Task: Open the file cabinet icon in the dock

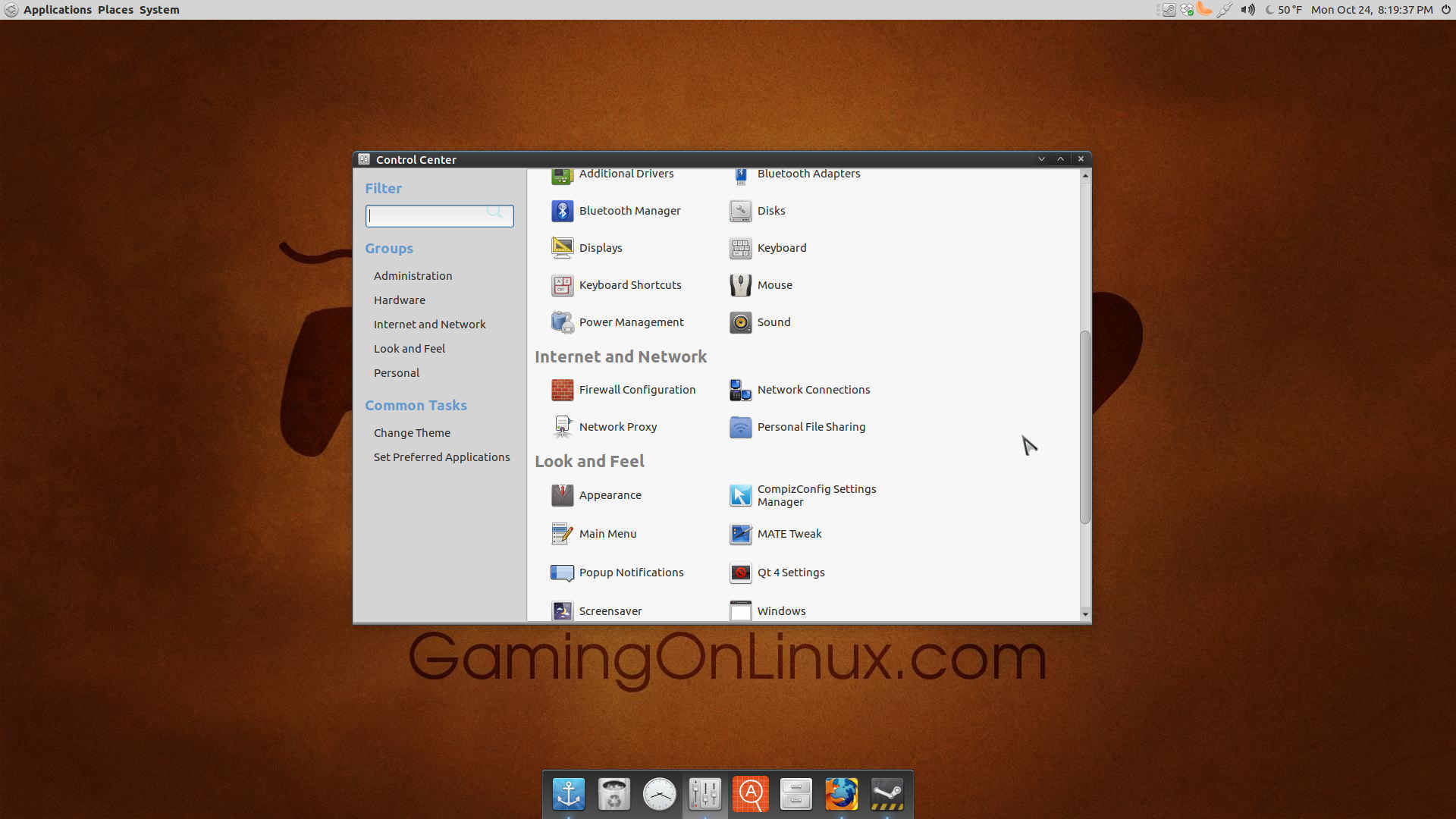Action: tap(796, 794)
